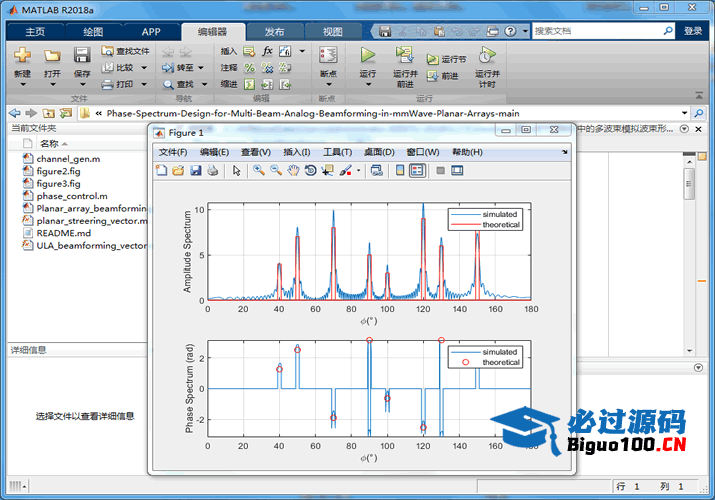
Task: Click the Print Figure icon
Action: point(212,171)
